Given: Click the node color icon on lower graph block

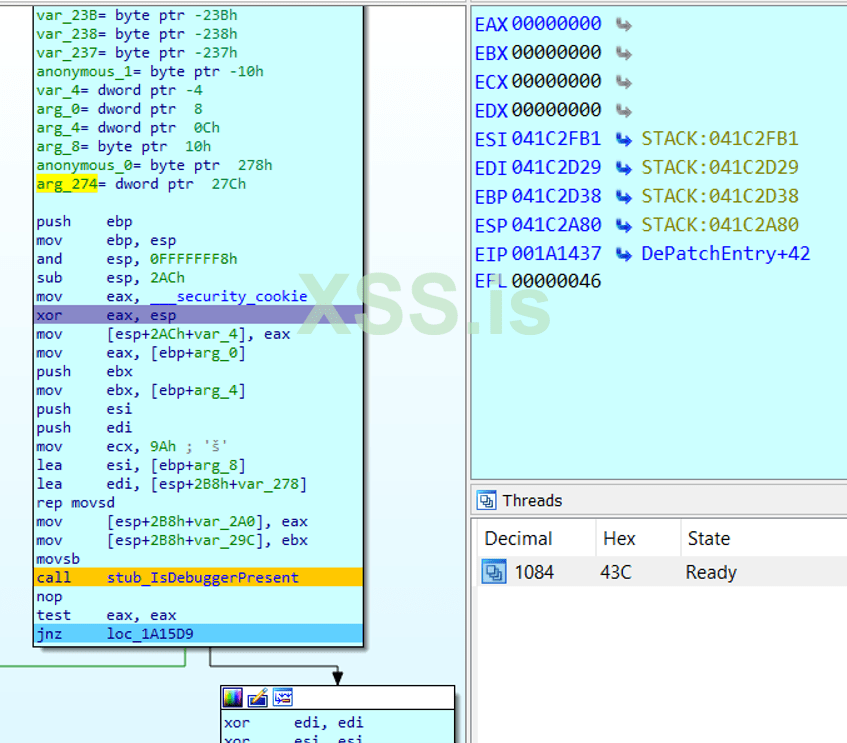Looking at the screenshot, I should point(232,698).
